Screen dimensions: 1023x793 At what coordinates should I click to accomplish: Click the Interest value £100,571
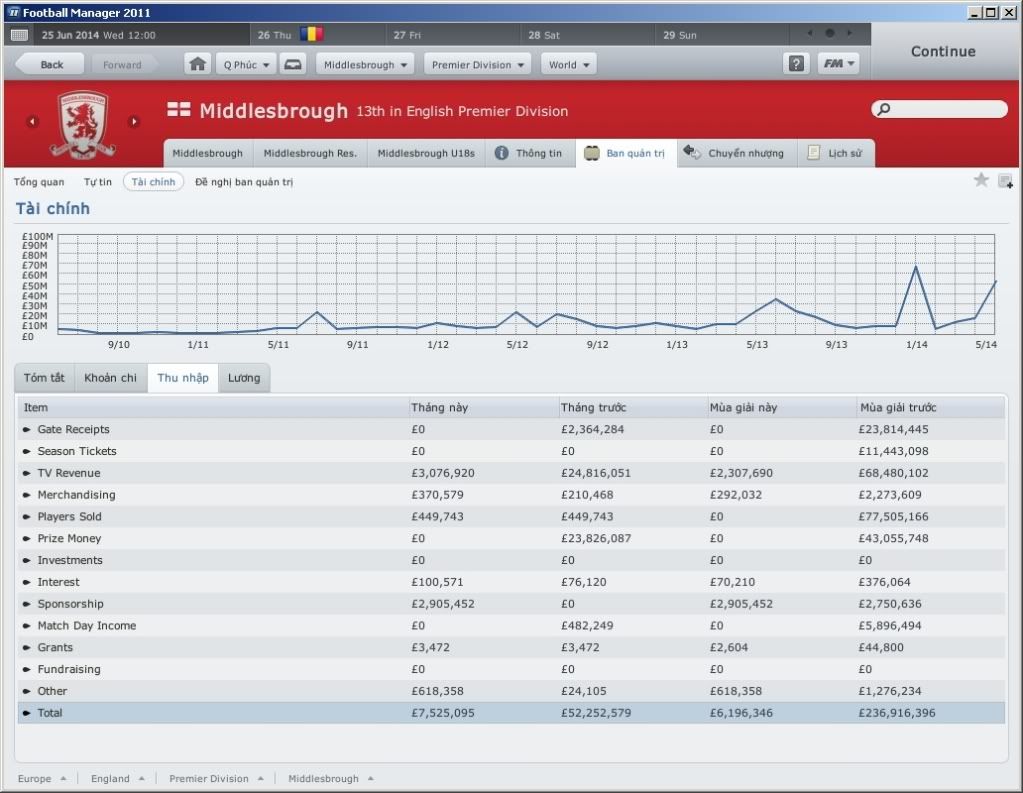click(437, 582)
